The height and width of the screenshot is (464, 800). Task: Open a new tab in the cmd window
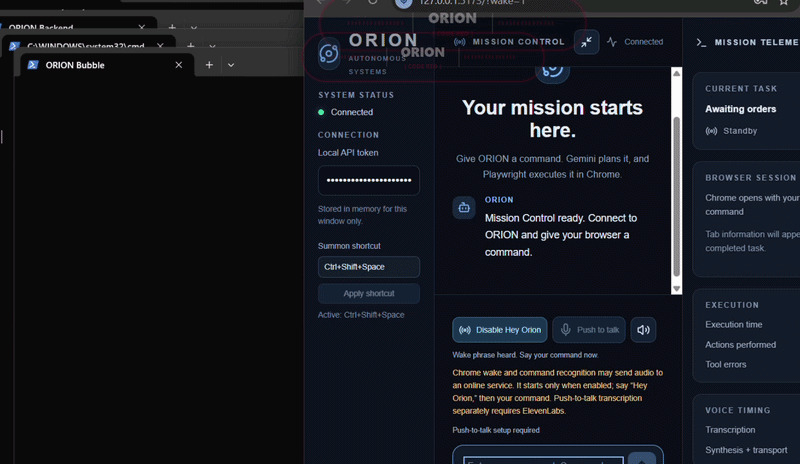190,46
